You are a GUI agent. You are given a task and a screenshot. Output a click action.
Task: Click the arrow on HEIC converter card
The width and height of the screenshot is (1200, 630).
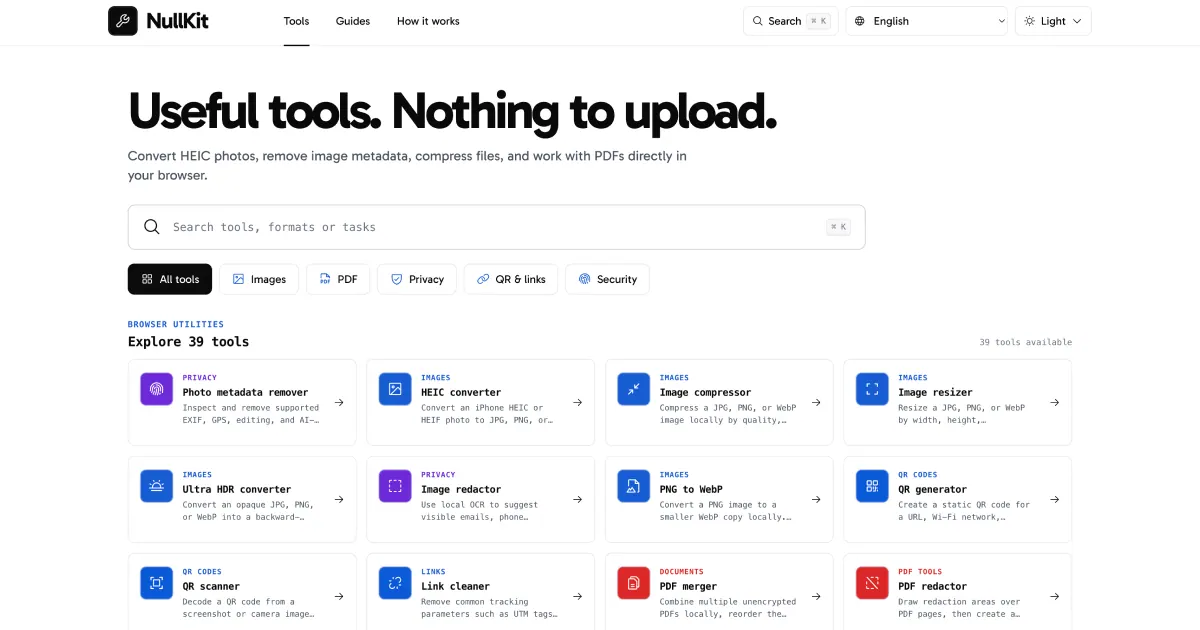[577, 402]
